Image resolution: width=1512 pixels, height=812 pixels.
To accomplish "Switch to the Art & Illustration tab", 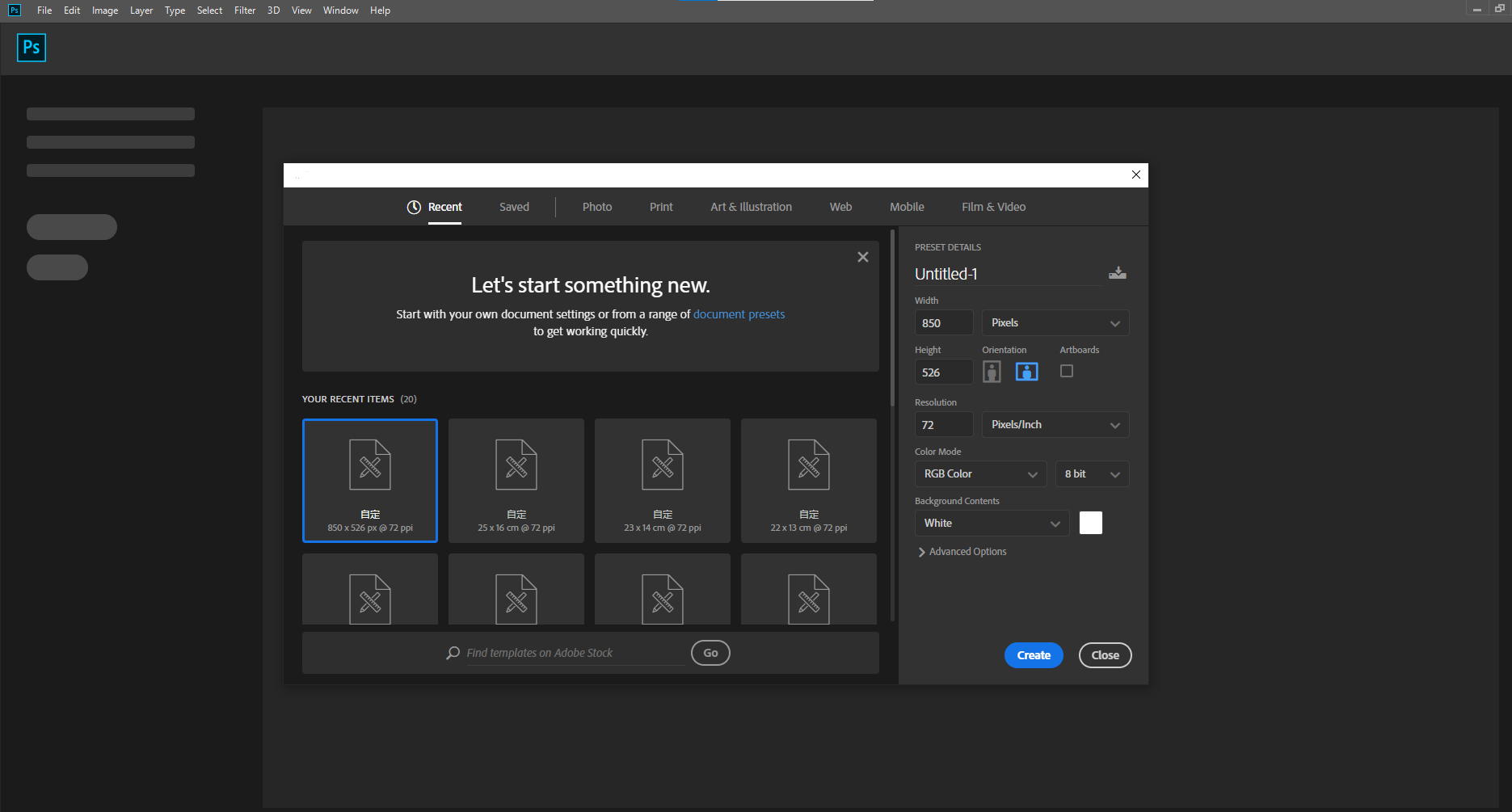I will [x=751, y=207].
